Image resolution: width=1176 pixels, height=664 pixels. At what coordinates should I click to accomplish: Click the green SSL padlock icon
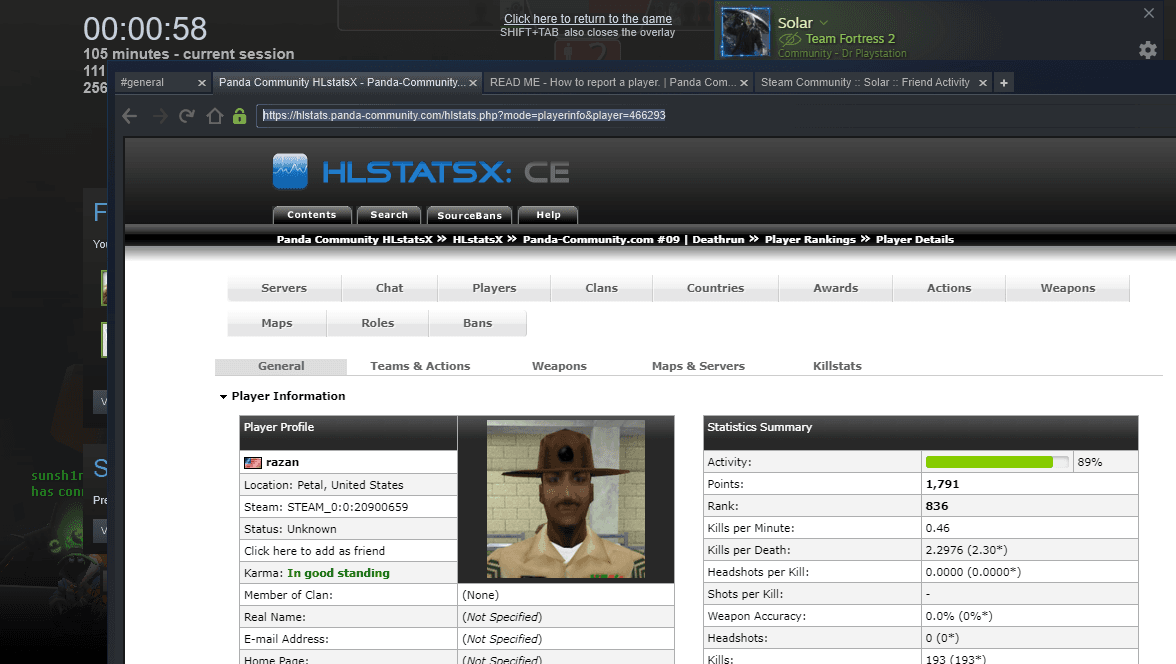[239, 116]
